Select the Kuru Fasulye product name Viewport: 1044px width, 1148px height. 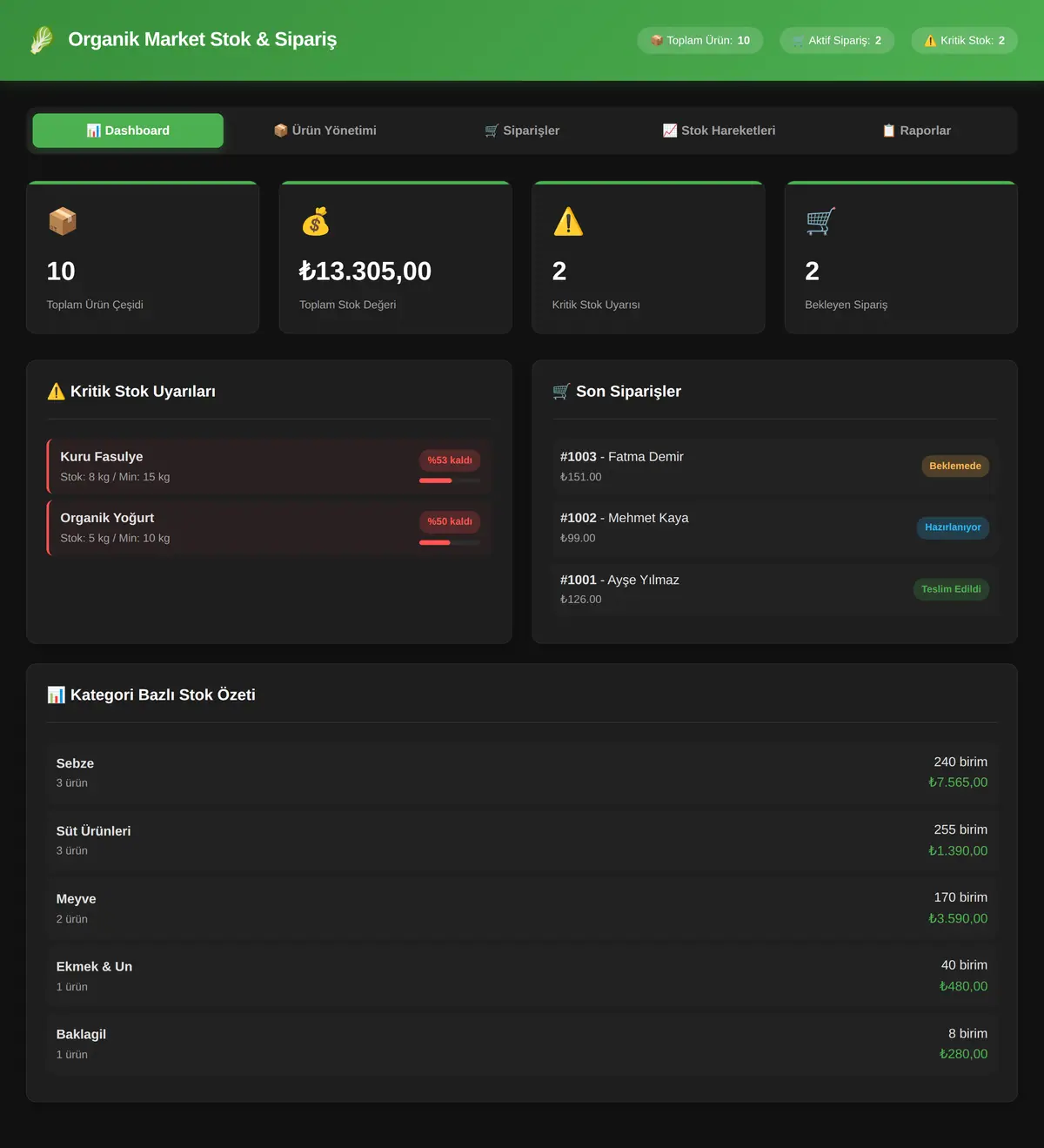[x=102, y=457]
